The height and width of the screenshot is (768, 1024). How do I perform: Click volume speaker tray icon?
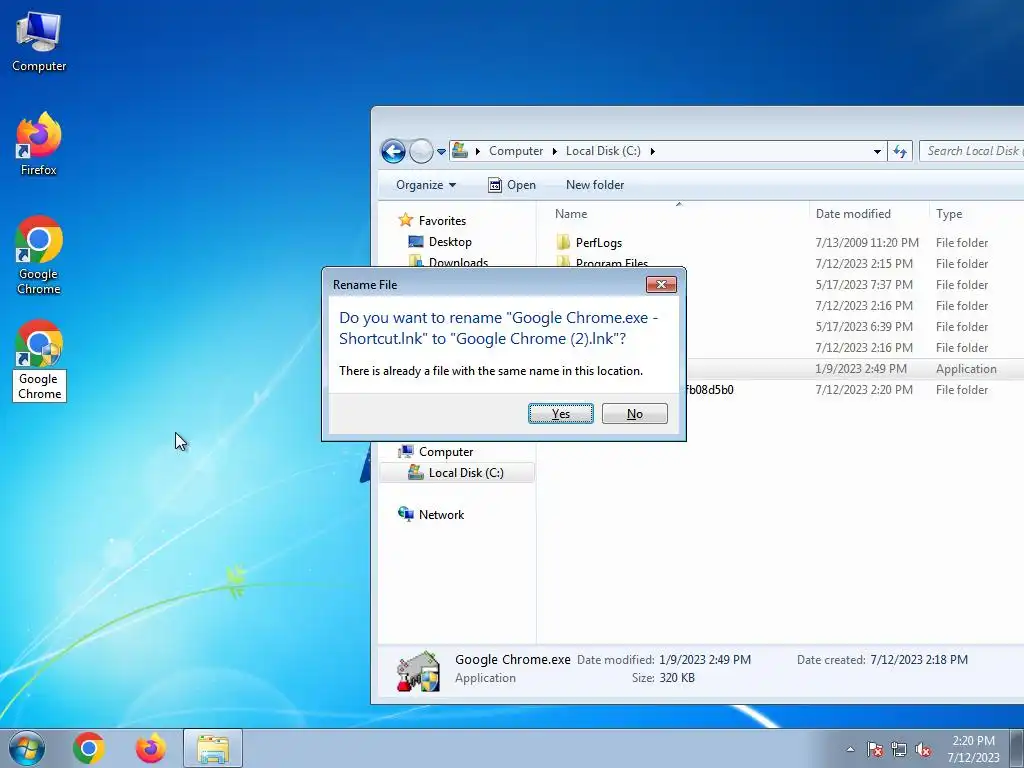(x=923, y=749)
